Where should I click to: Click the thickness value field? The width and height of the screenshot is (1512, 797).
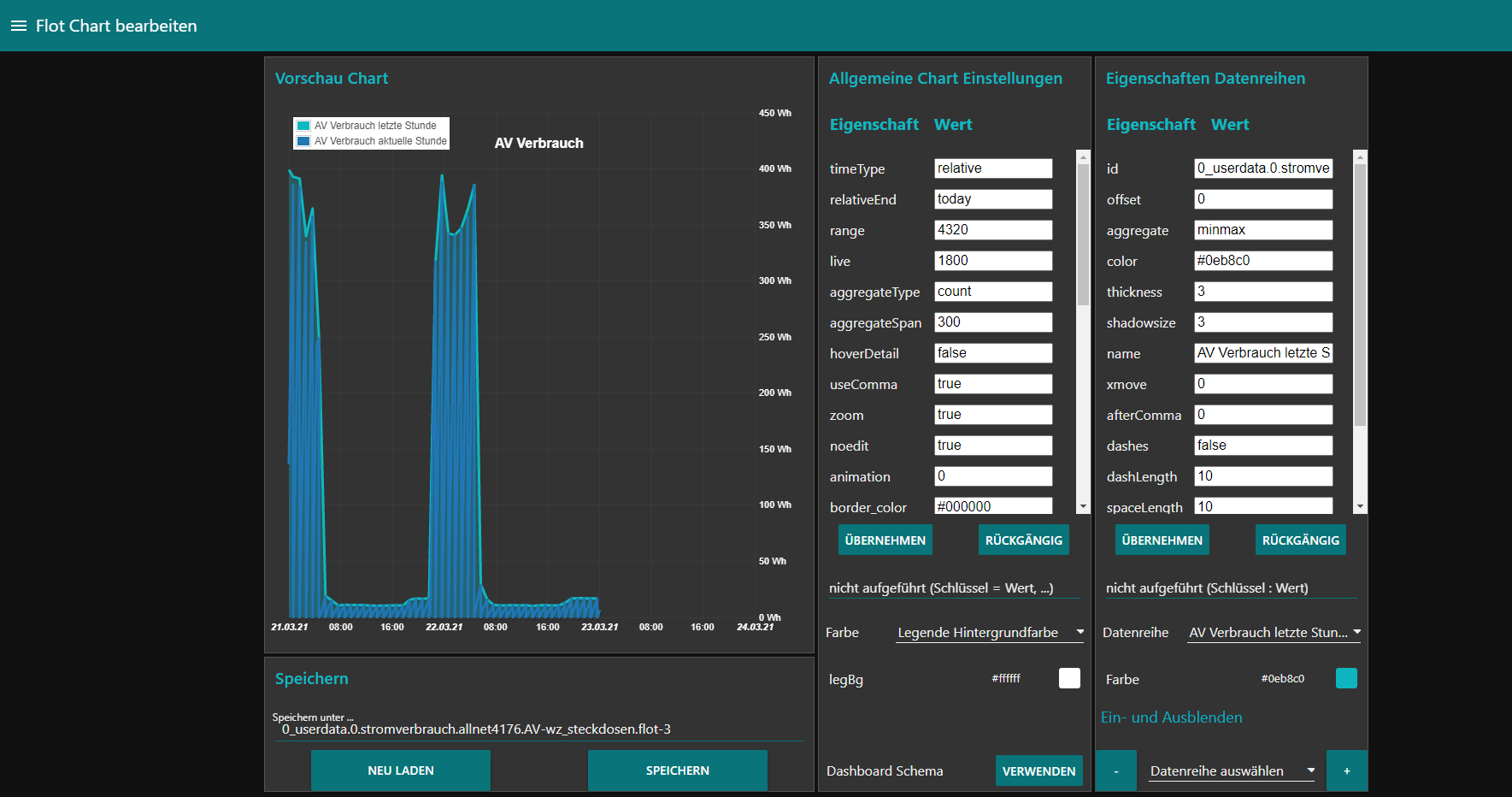pos(1263,292)
